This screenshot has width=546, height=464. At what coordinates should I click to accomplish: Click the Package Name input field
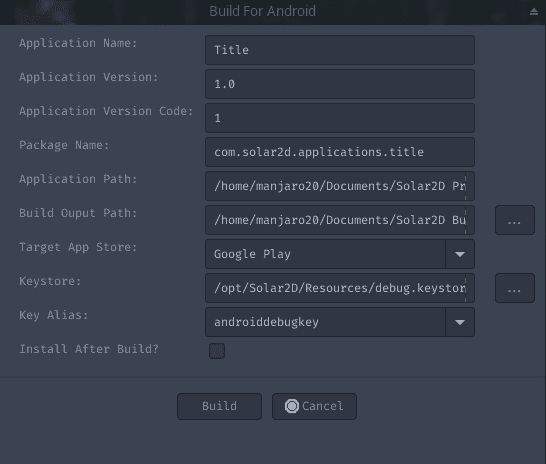point(340,152)
